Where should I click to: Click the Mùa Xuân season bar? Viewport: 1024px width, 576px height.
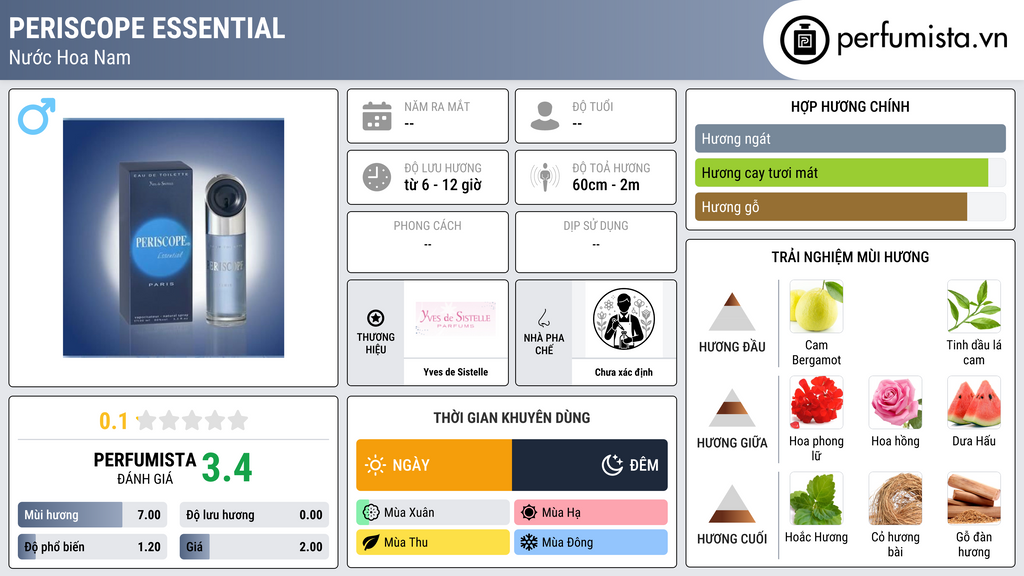[x=433, y=513]
